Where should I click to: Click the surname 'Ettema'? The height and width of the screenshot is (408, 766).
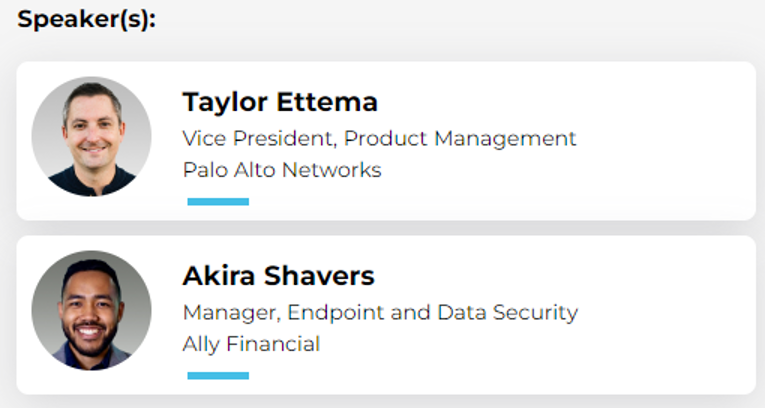pyautogui.click(x=327, y=102)
